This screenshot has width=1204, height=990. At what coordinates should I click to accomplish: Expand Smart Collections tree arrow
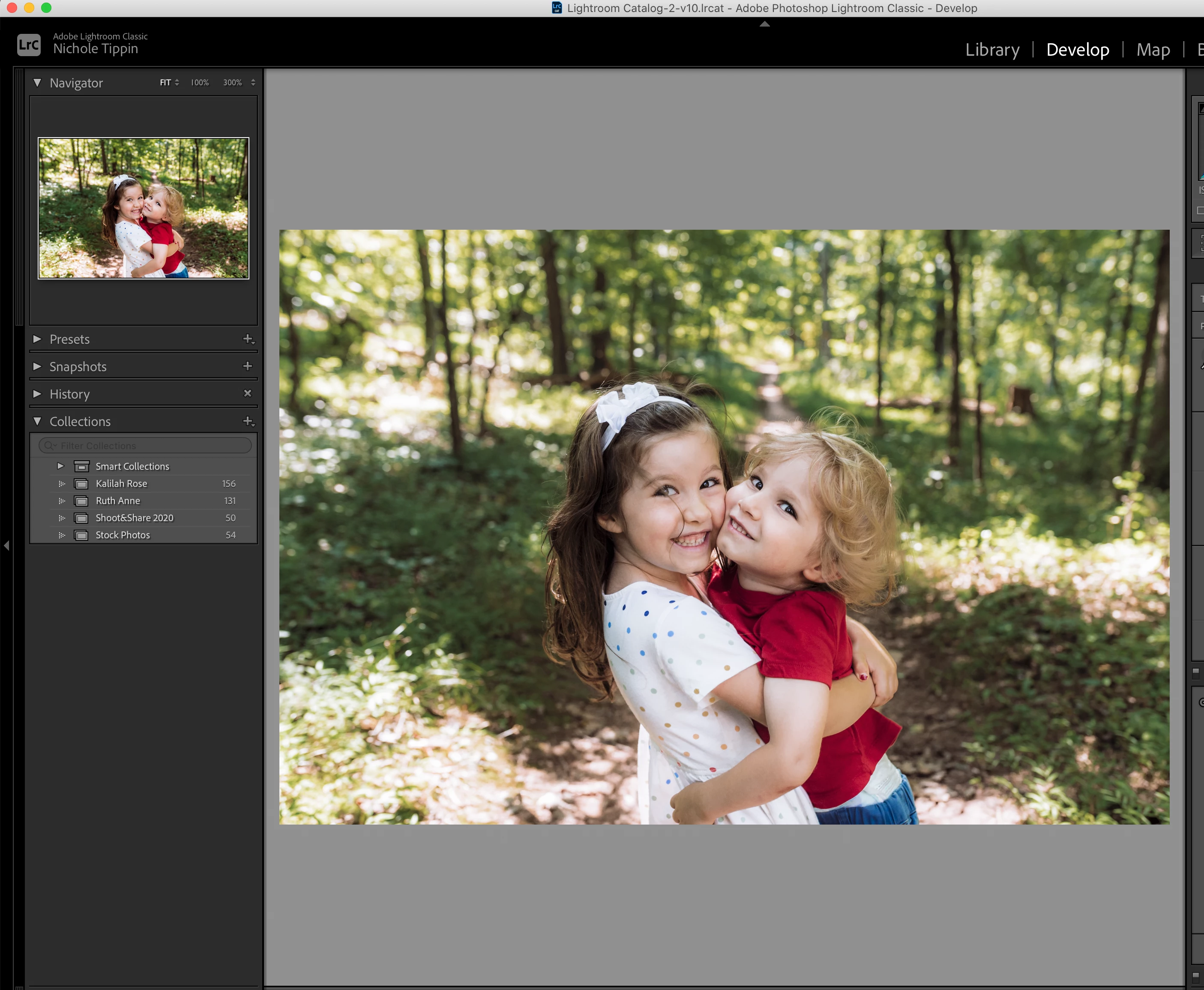click(60, 466)
